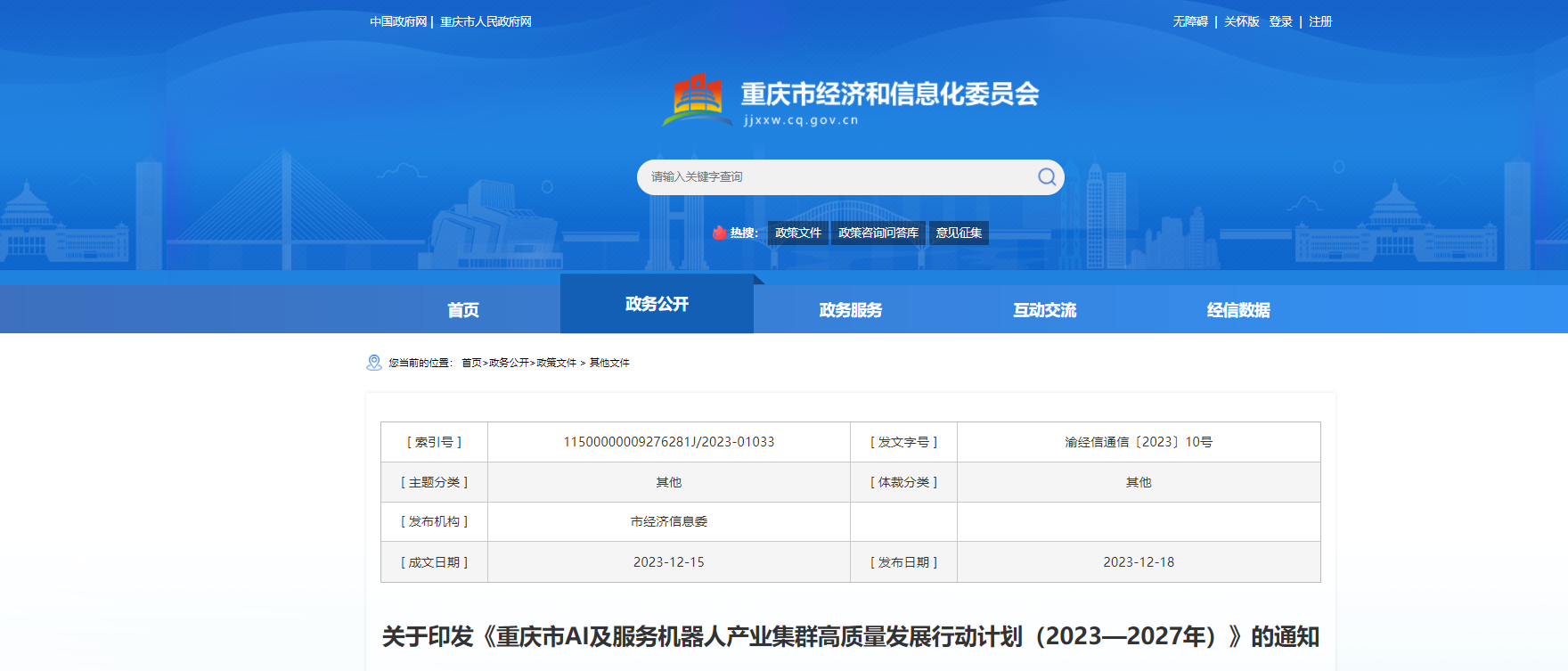Click the 意见征集 hot search tag

pyautogui.click(x=959, y=233)
